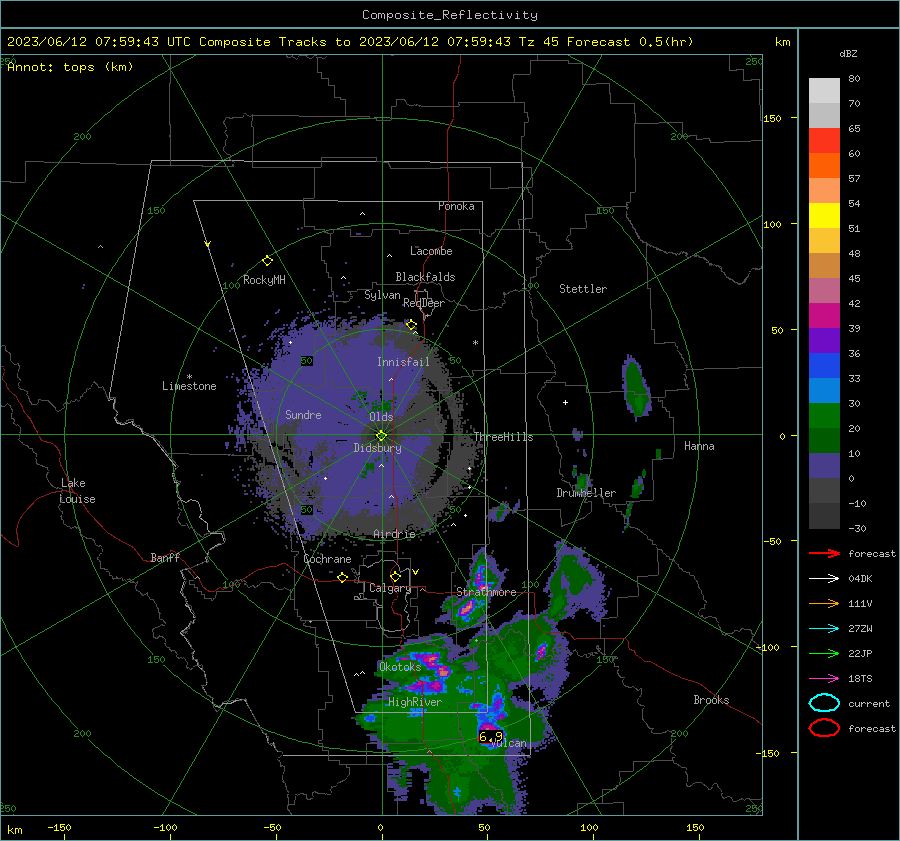Click the bright yellow 54-51 dBZ swatch
This screenshot has width=900, height=841.
[824, 216]
